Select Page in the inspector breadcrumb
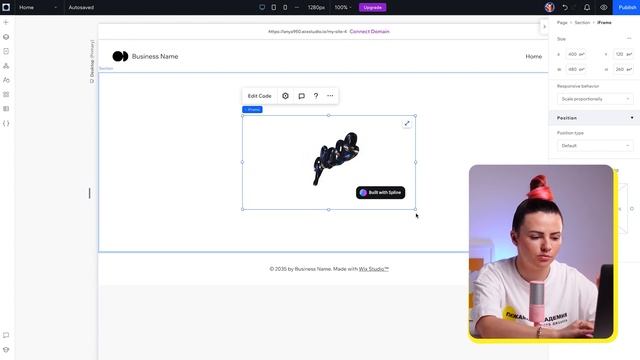The height and width of the screenshot is (360, 640). tap(562, 22)
